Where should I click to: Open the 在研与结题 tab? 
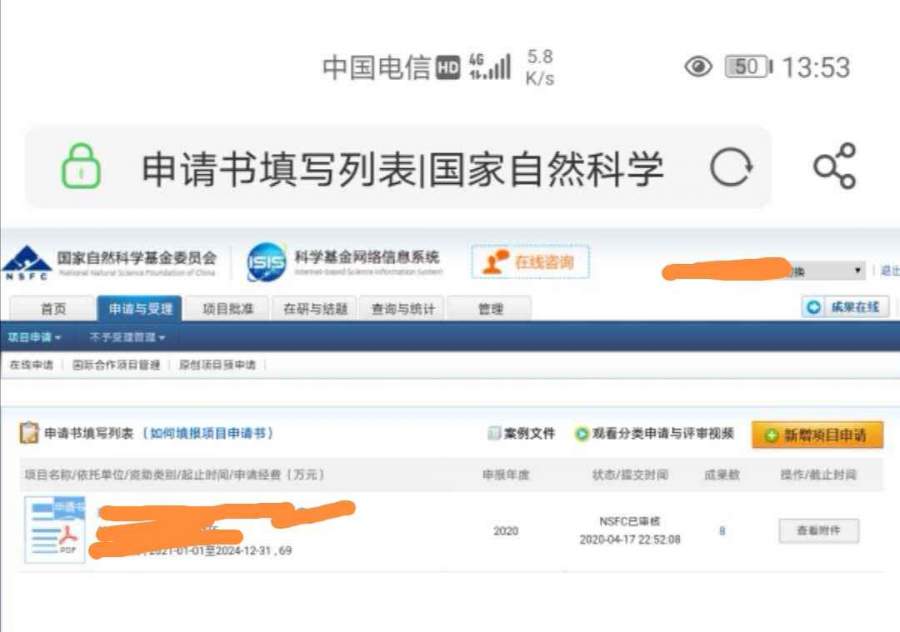[315, 309]
